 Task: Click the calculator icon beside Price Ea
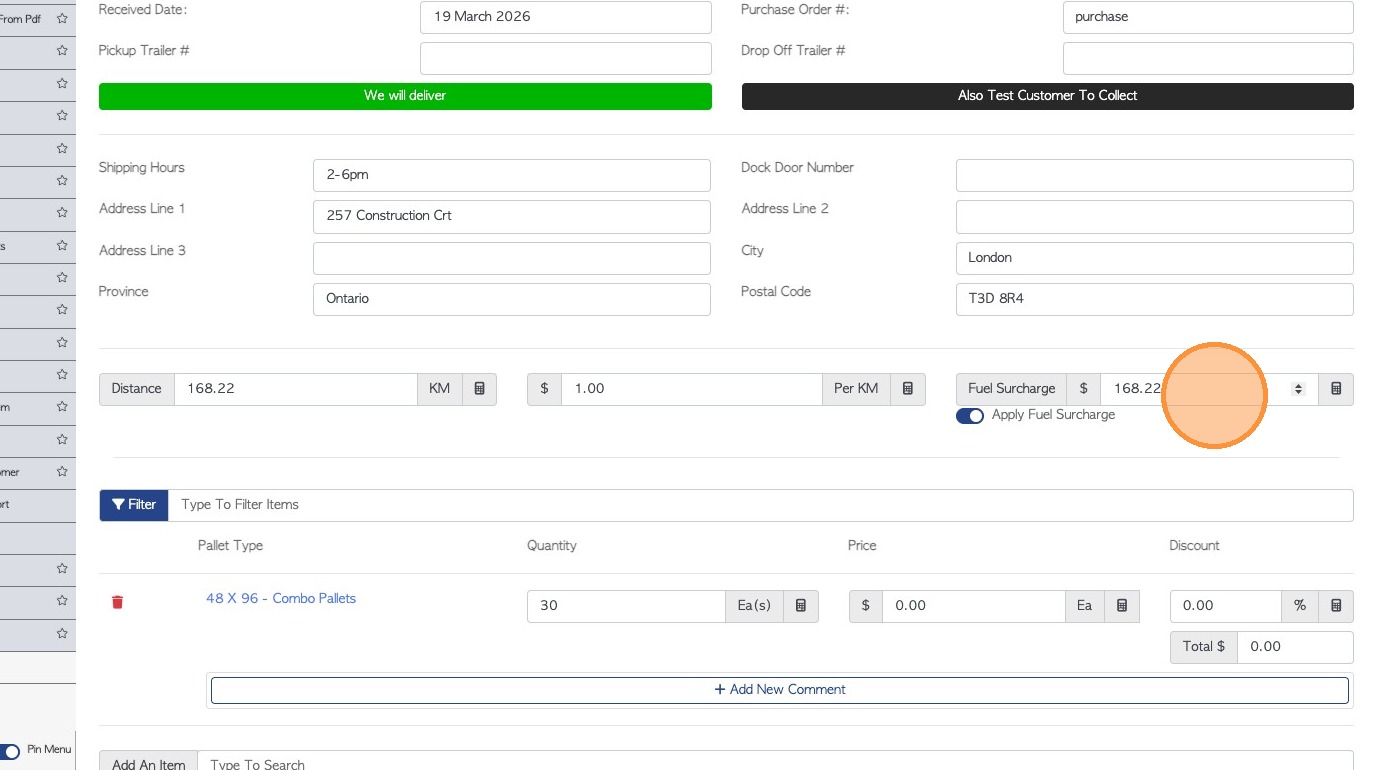coord(1122,606)
